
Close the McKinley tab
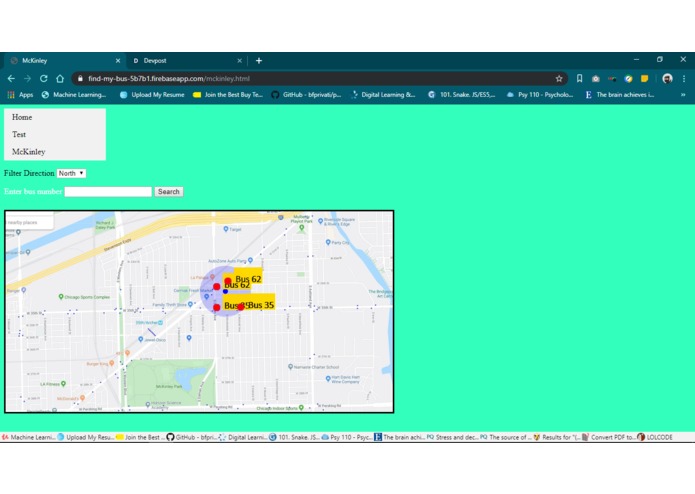118,61
